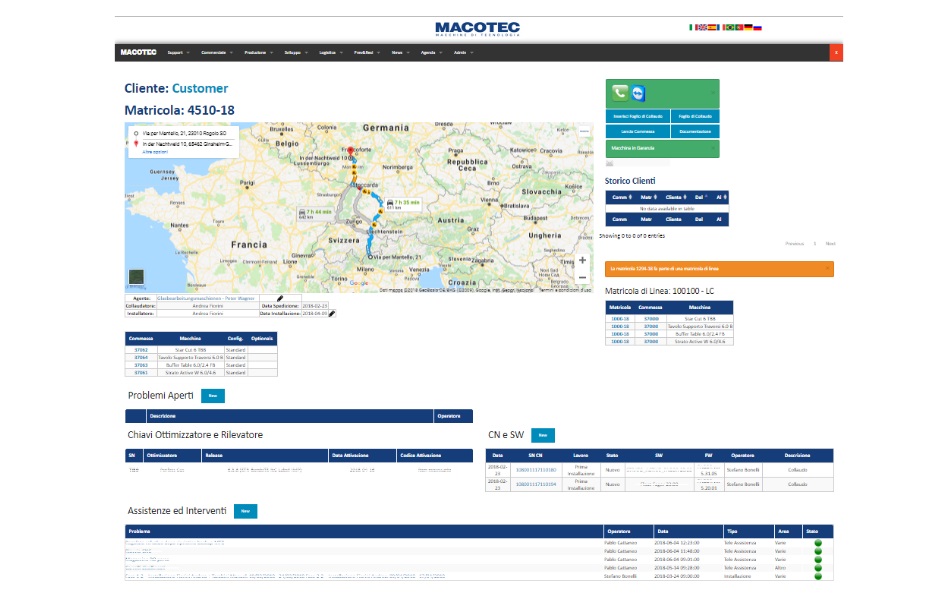Click New next to Assistenze ed Interventi
The height and width of the screenshot is (600, 950).
tap(245, 512)
